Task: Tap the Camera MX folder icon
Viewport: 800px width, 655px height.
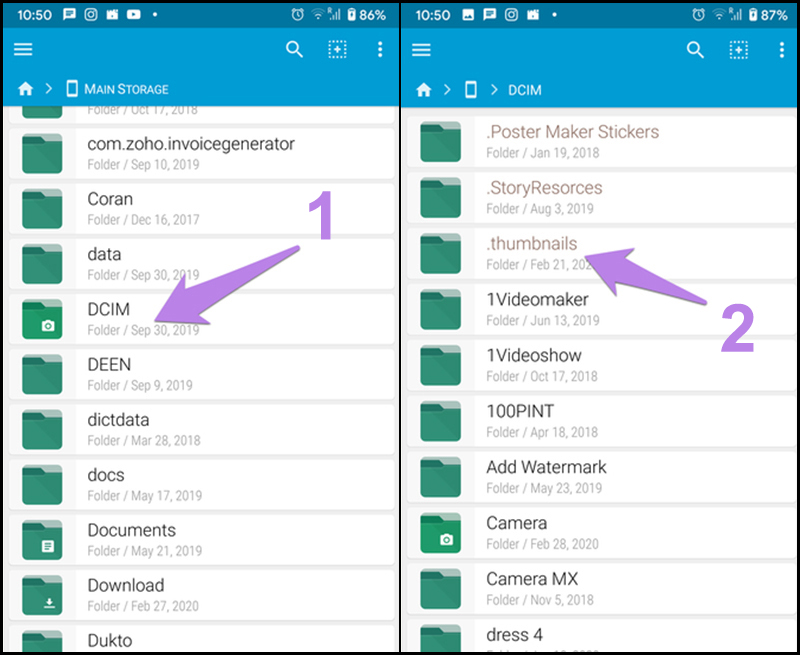Action: pos(440,589)
